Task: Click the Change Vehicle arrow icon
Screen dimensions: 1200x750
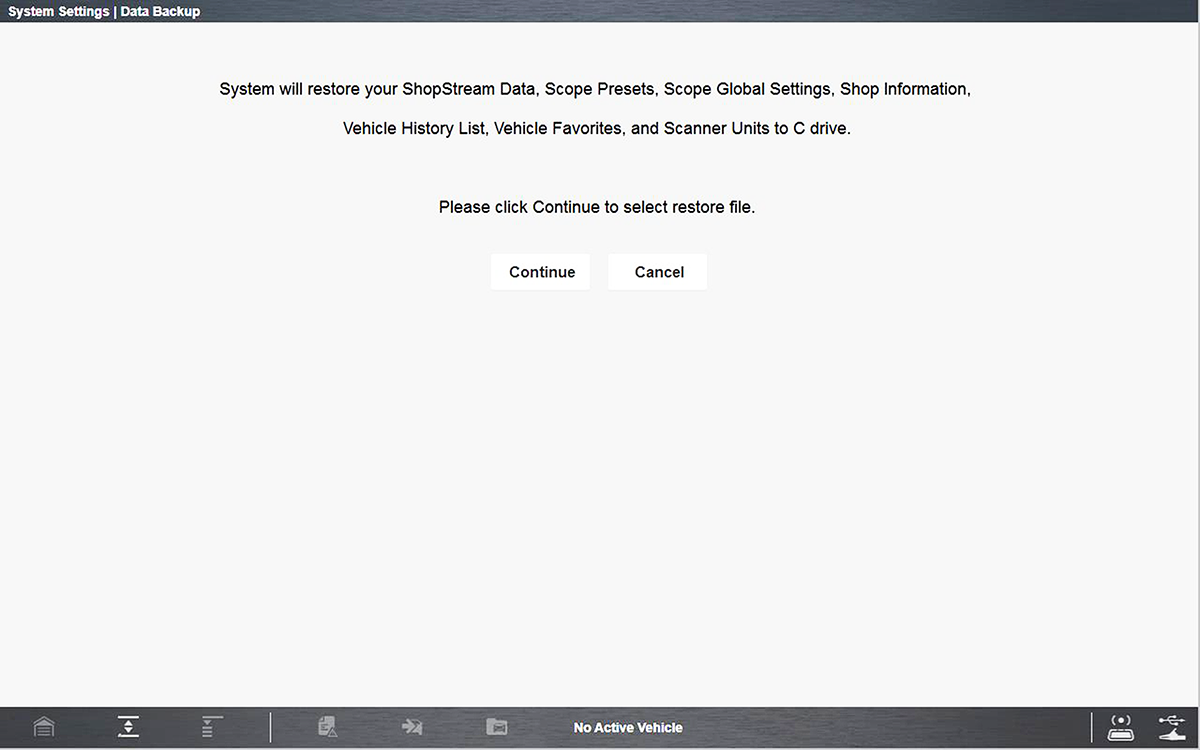Action: pyautogui.click(x=411, y=727)
